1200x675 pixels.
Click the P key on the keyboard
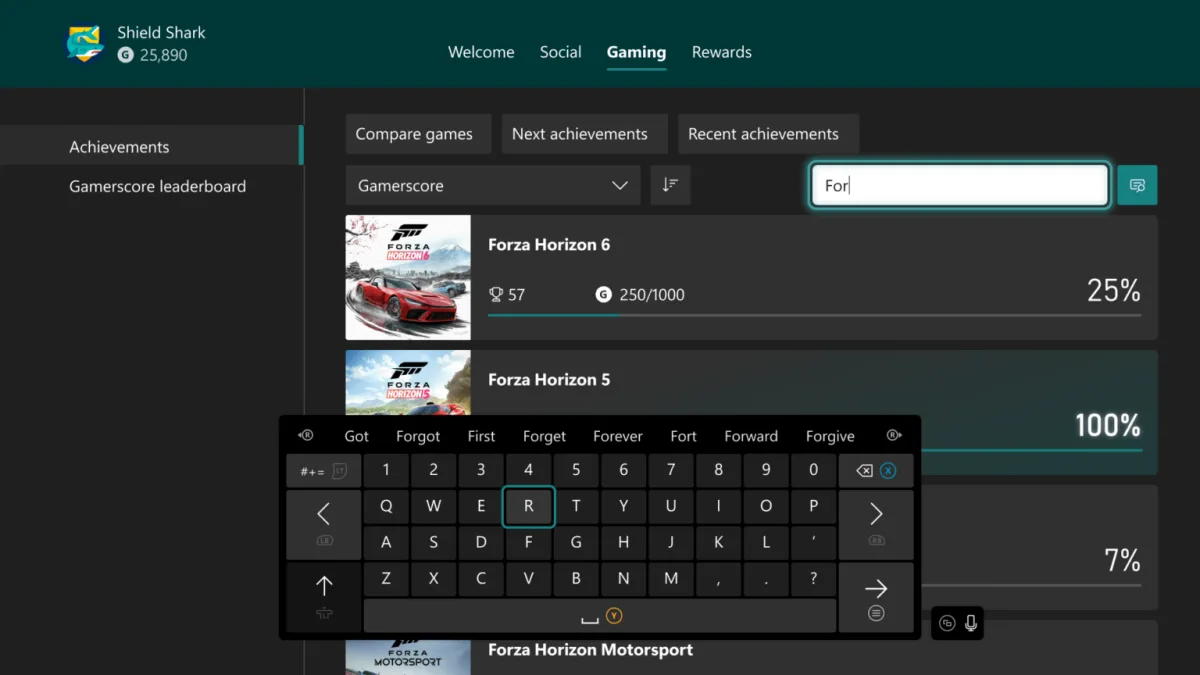click(x=813, y=506)
